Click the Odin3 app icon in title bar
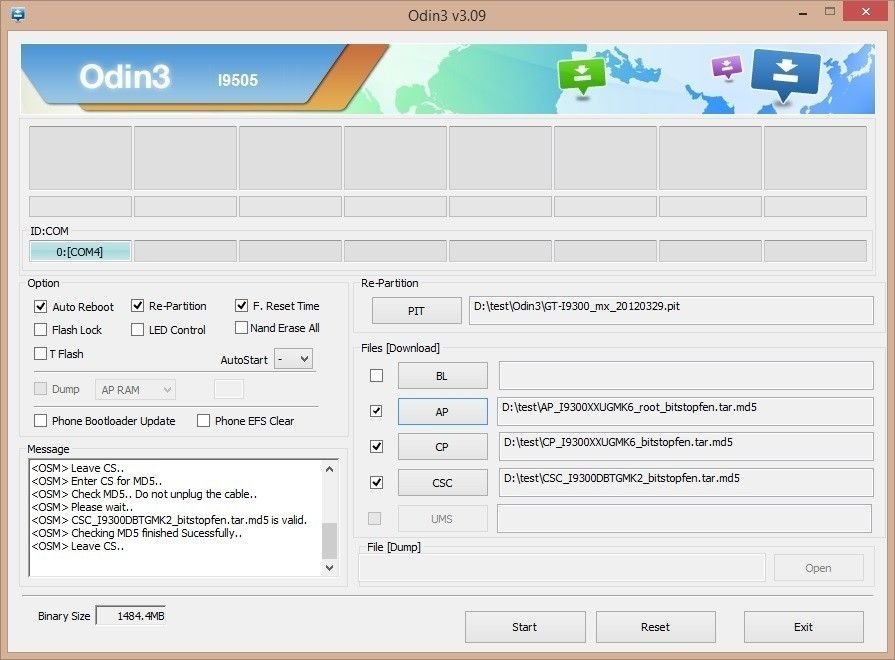This screenshot has width=895, height=660. tap(18, 14)
